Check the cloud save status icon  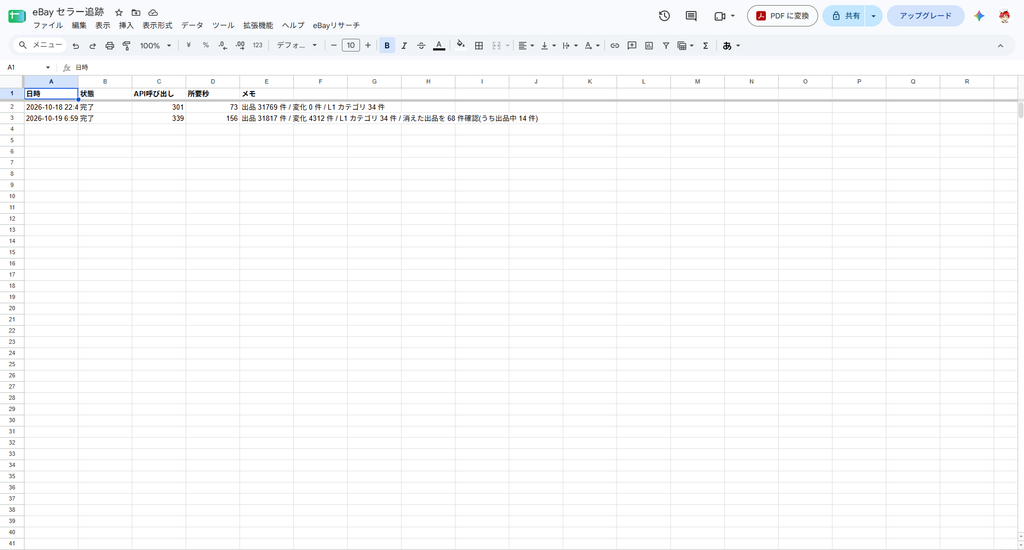pyautogui.click(x=153, y=12)
